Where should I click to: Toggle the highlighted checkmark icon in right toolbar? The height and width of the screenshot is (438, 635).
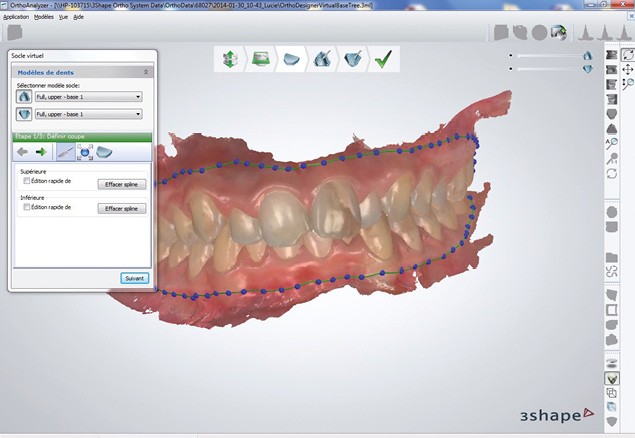611,379
